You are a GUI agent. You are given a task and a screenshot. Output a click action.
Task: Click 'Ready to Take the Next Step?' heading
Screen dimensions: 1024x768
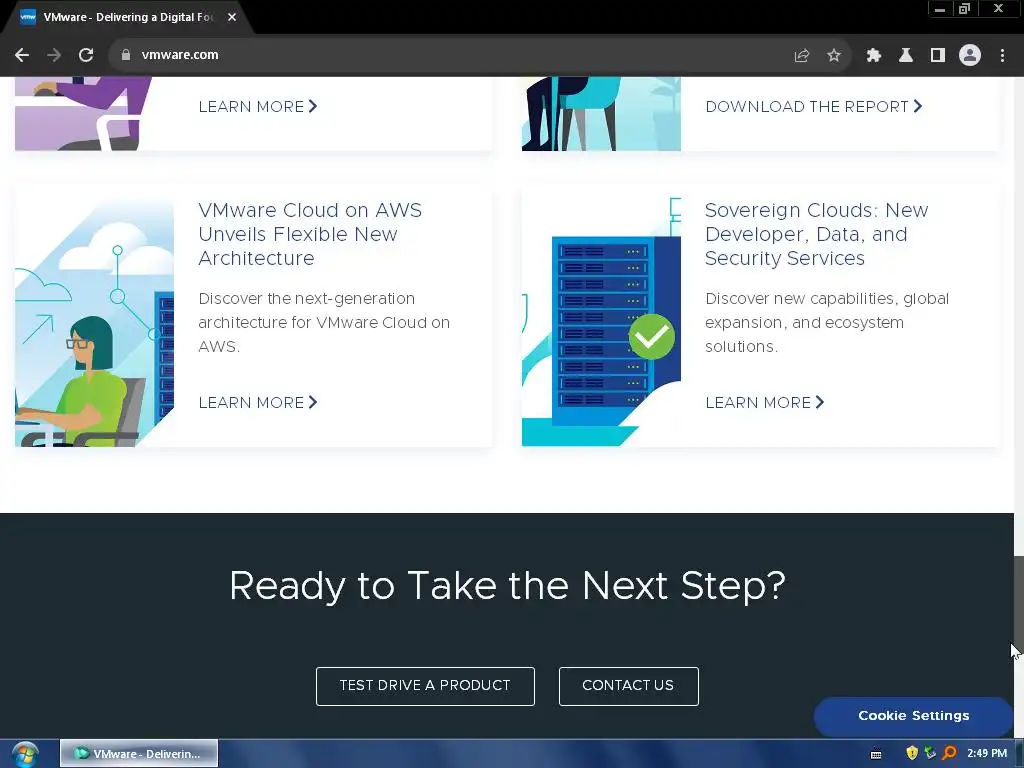click(x=507, y=586)
